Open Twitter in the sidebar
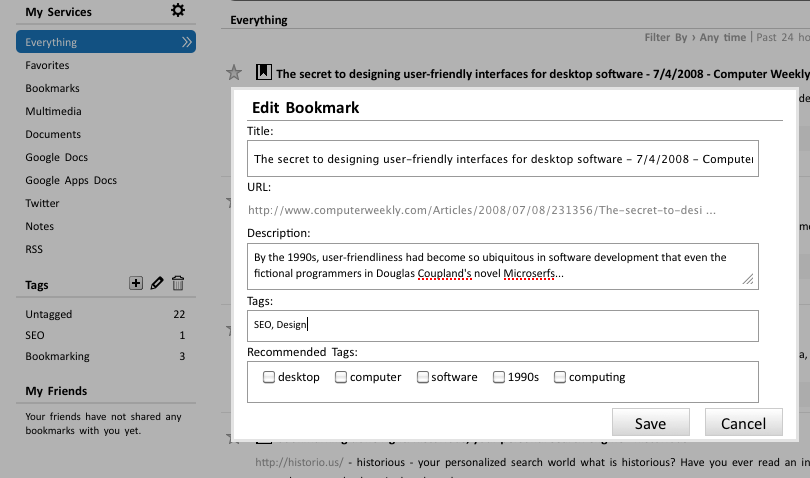The image size is (810, 478). pyautogui.click(x=42, y=203)
